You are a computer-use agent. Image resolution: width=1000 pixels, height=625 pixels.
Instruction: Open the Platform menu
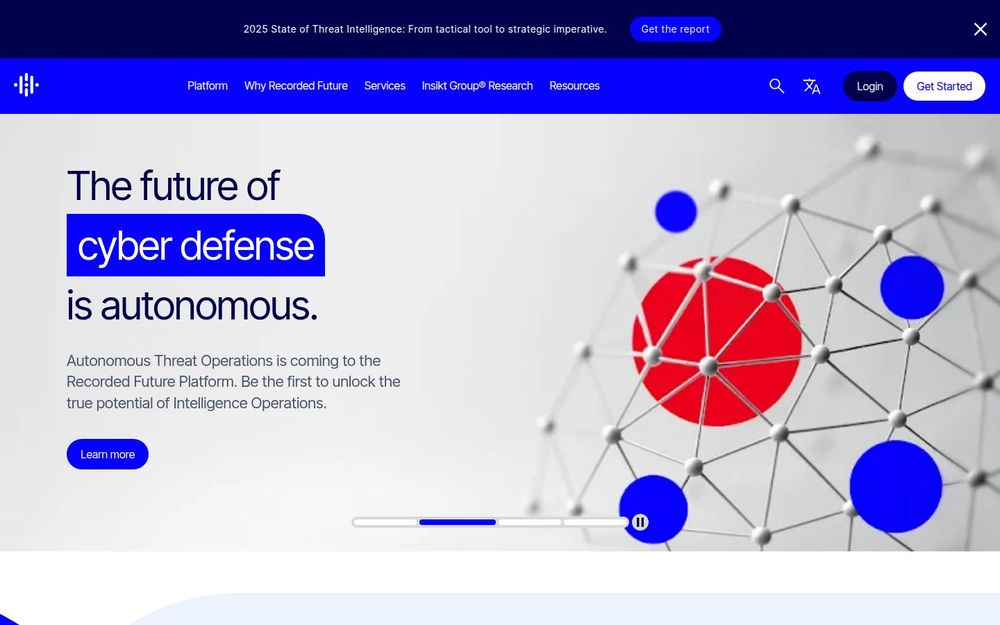point(207,86)
